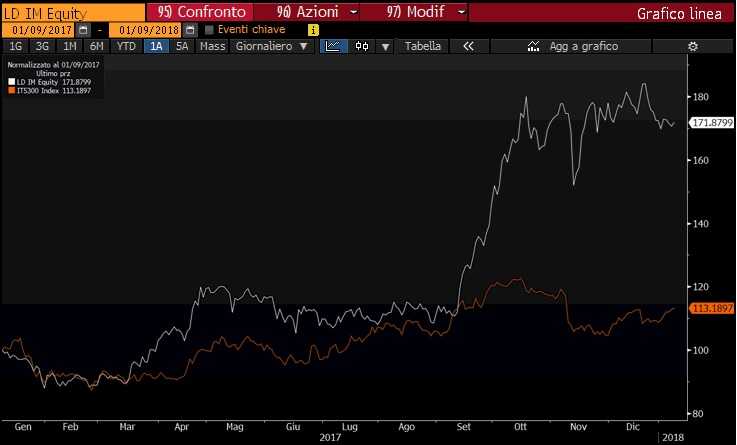Collapse panel with the double chevron icon
737x445 pixels.
[469, 46]
